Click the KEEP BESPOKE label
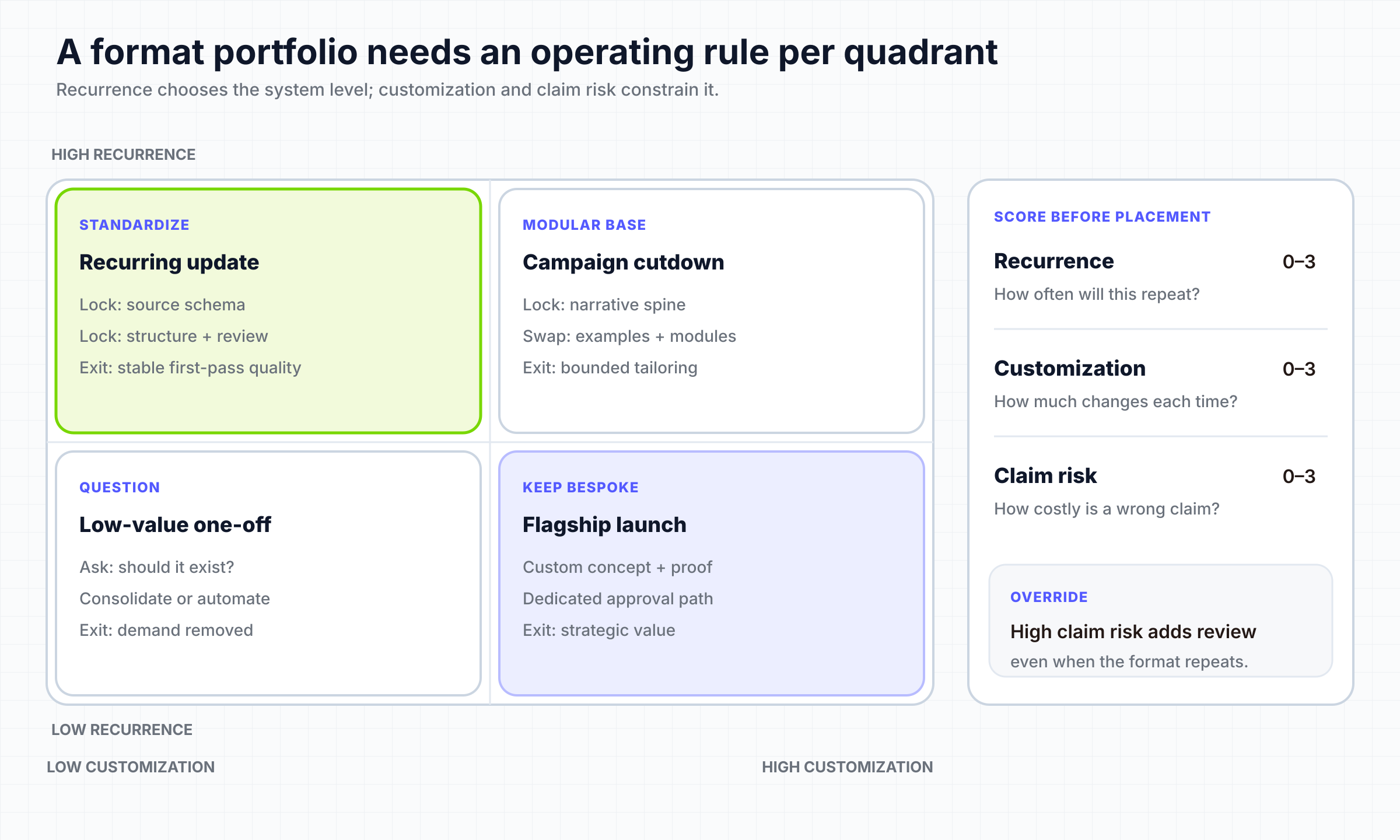Image resolution: width=1400 pixels, height=840 pixels. [x=580, y=488]
